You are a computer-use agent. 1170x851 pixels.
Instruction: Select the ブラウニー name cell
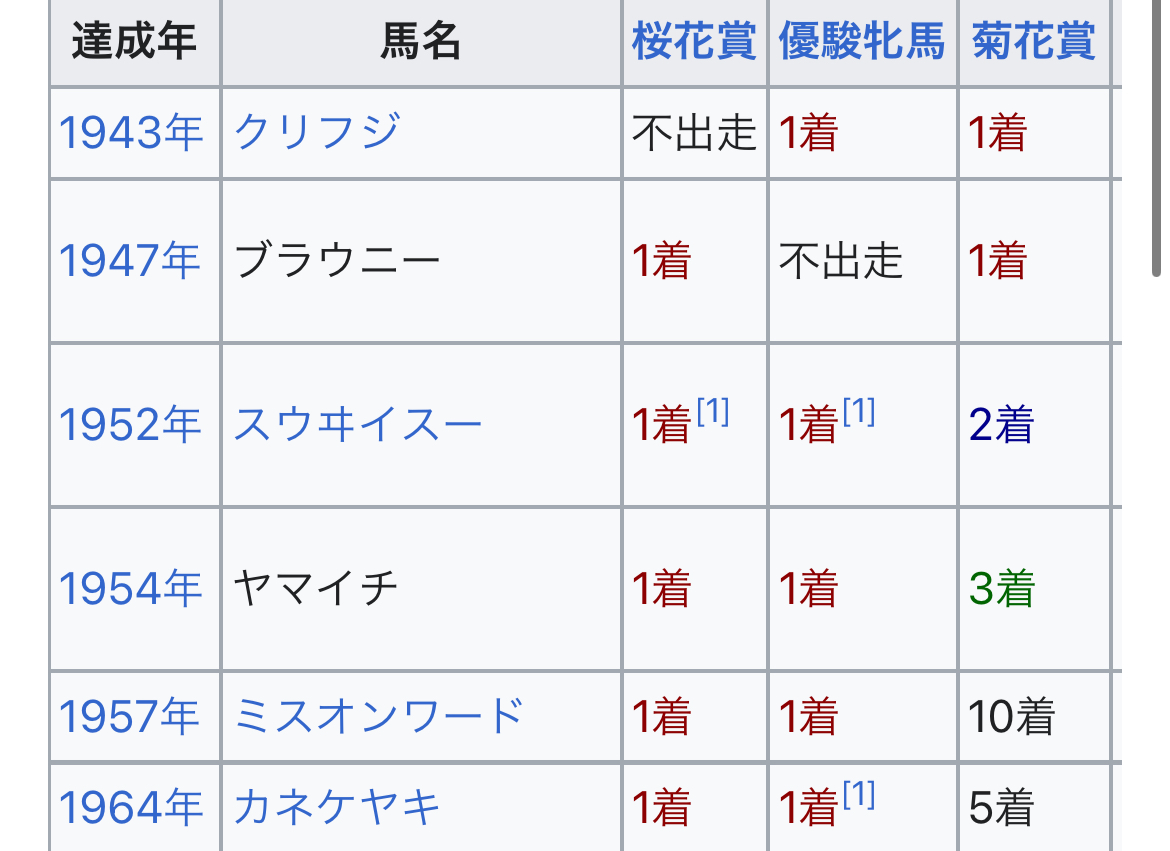point(422,261)
